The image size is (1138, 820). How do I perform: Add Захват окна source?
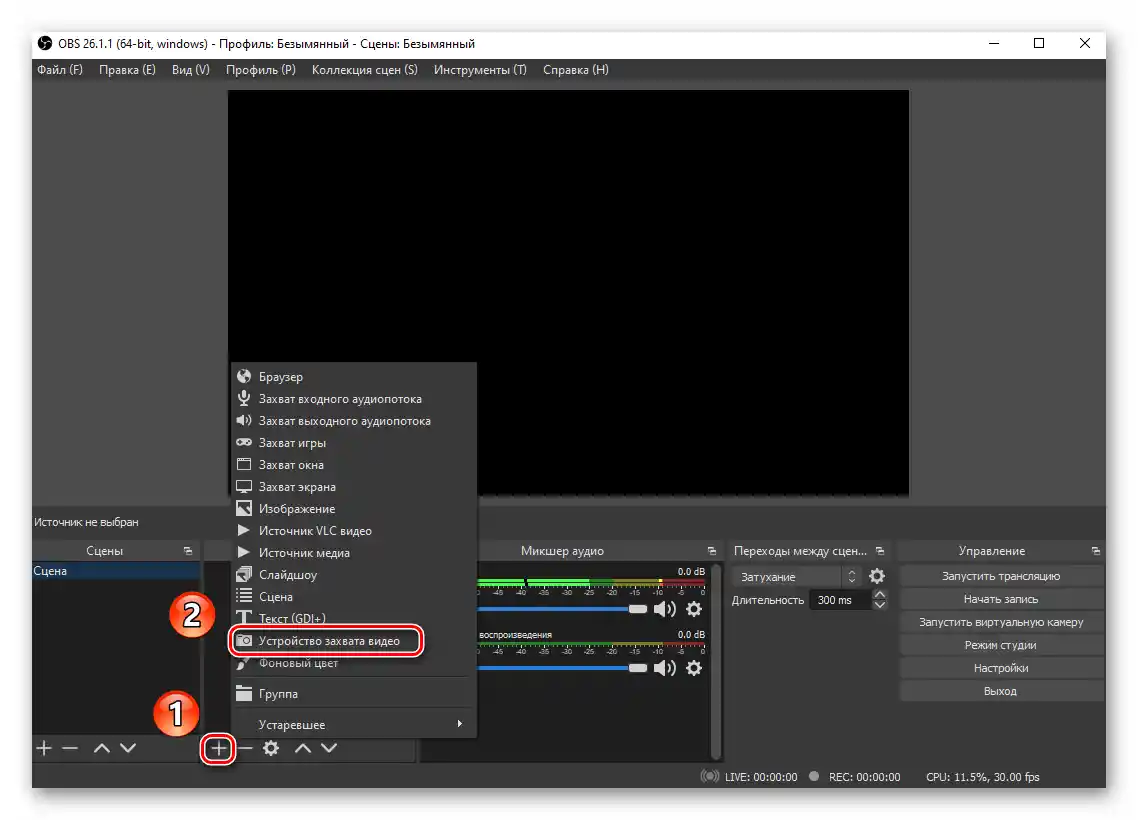(x=353, y=464)
